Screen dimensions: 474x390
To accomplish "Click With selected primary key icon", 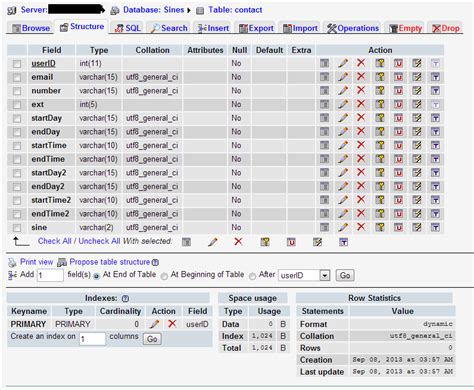I will (265, 242).
